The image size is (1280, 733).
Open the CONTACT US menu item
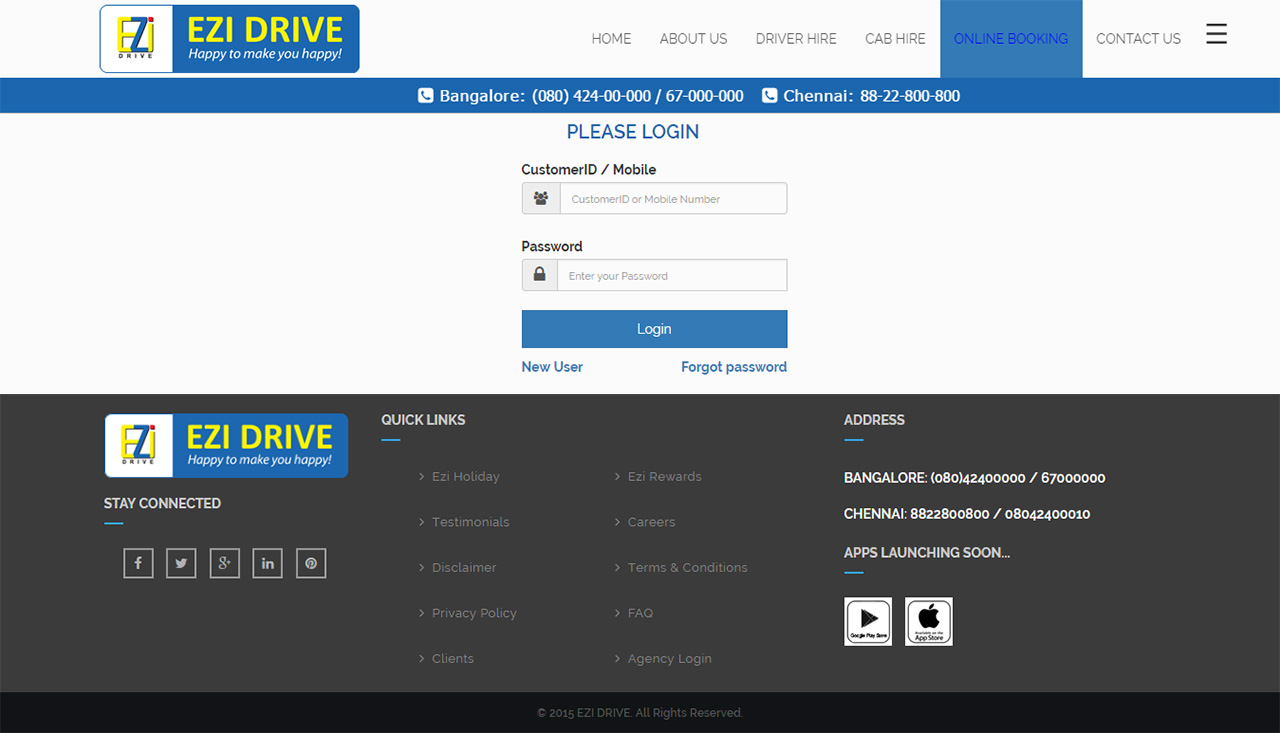1138,39
